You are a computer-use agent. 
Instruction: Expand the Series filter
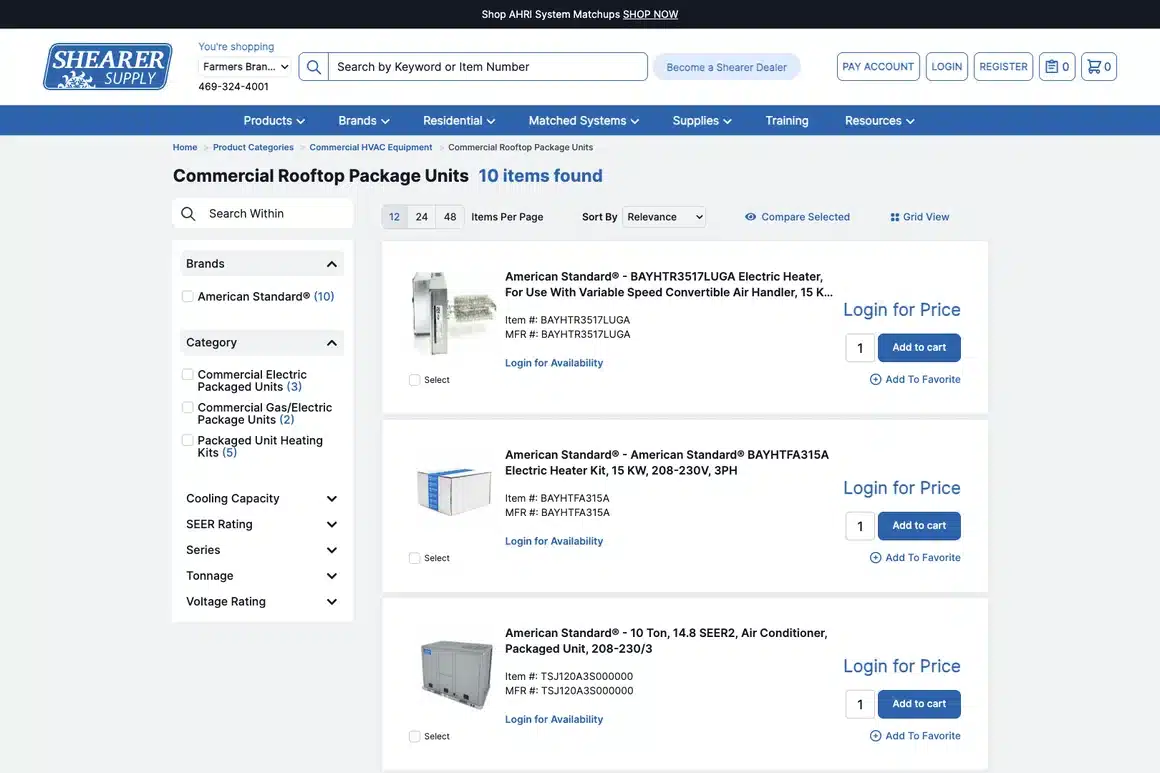[262, 550]
